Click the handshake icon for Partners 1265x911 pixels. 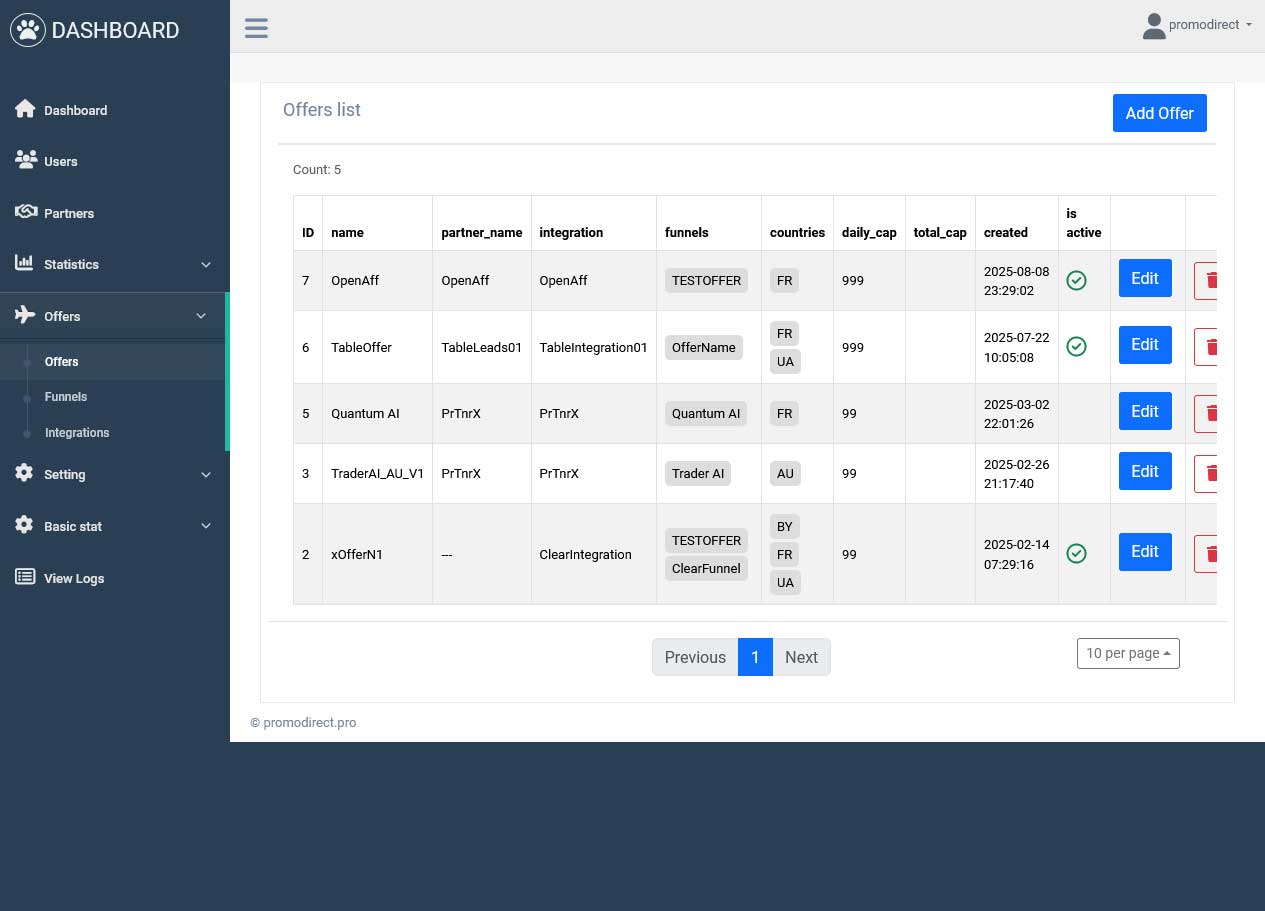25,212
